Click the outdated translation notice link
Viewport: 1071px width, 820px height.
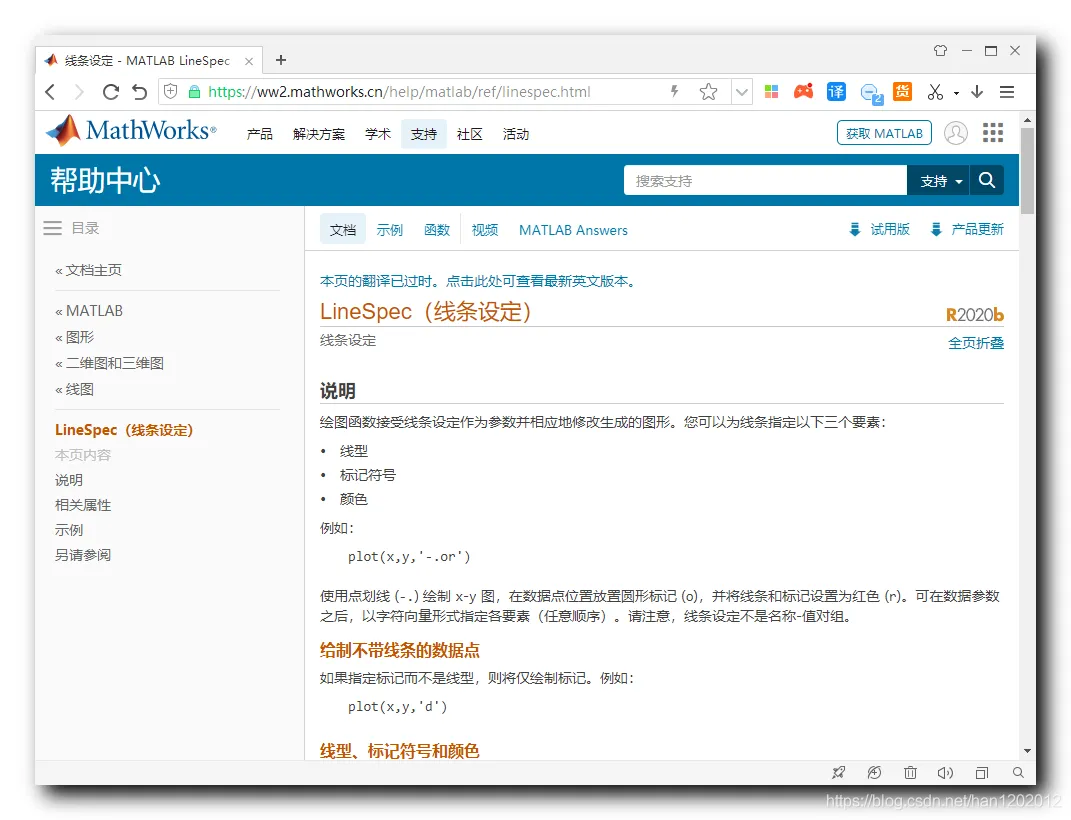click(477, 281)
